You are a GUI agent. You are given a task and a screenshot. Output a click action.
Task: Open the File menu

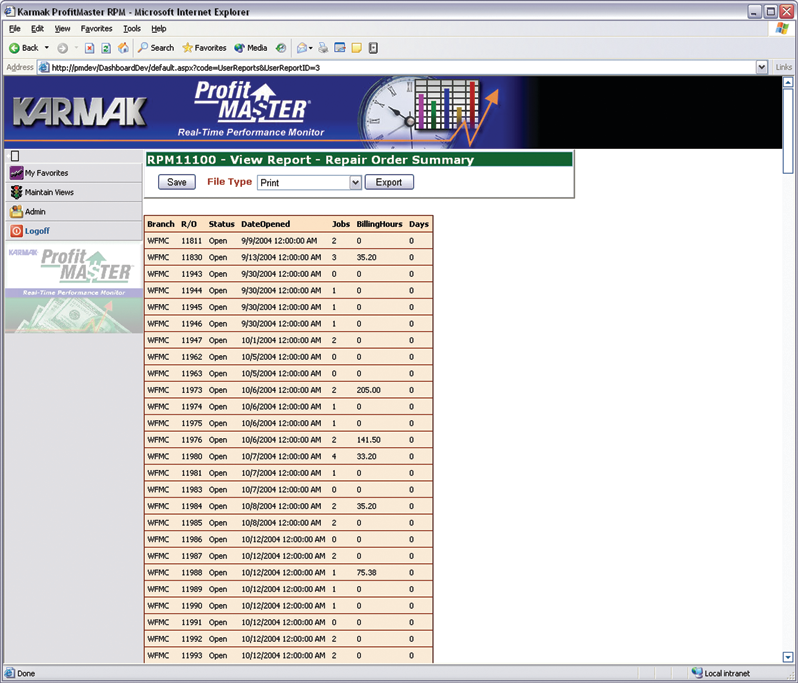[x=15, y=29]
